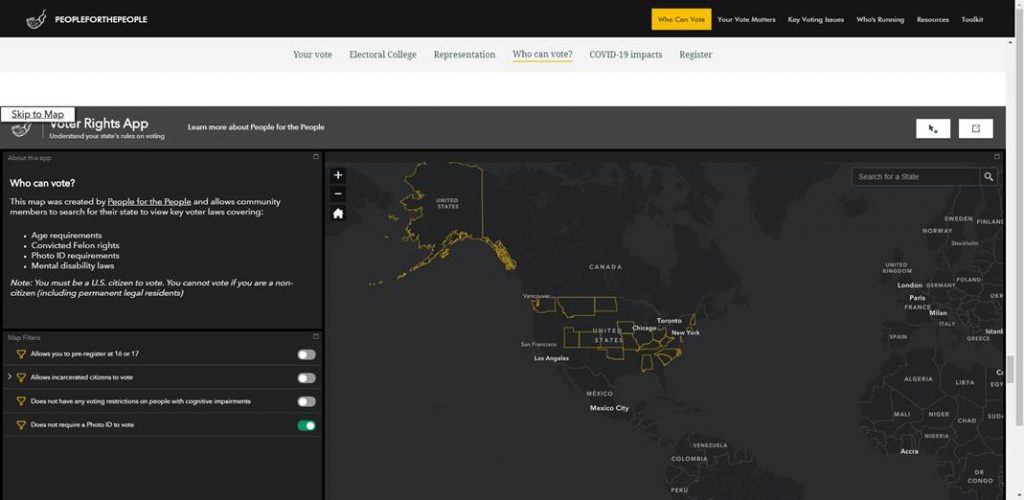Open the Resources menu item
The image size is (1024, 500).
[933, 20]
